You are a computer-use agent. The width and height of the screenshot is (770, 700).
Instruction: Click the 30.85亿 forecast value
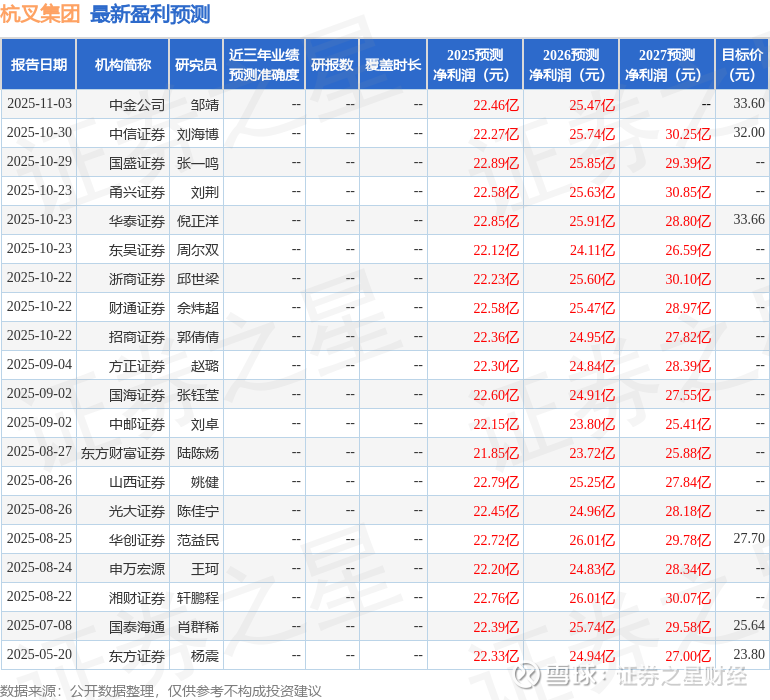(688, 192)
